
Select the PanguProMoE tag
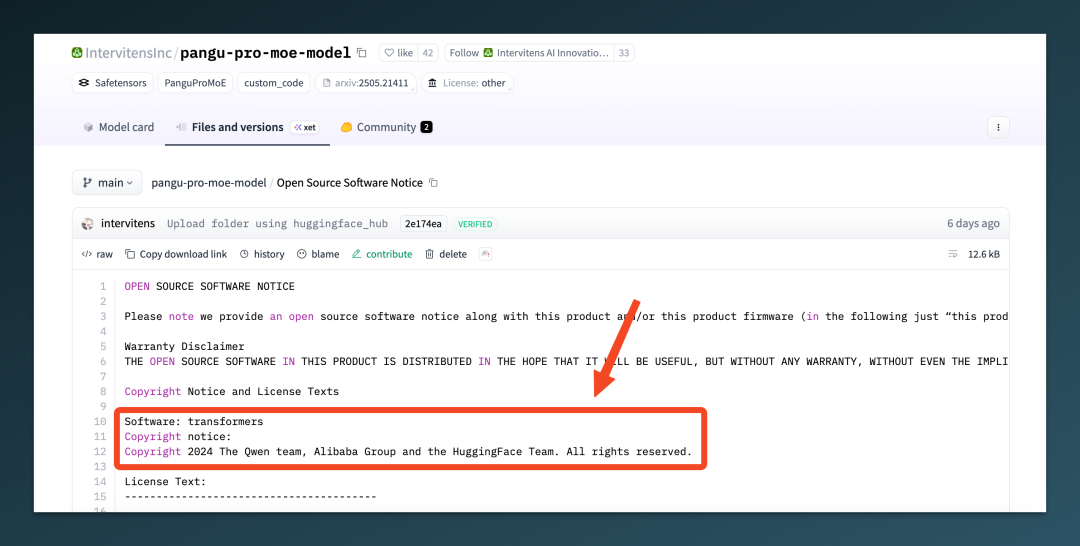pos(195,83)
